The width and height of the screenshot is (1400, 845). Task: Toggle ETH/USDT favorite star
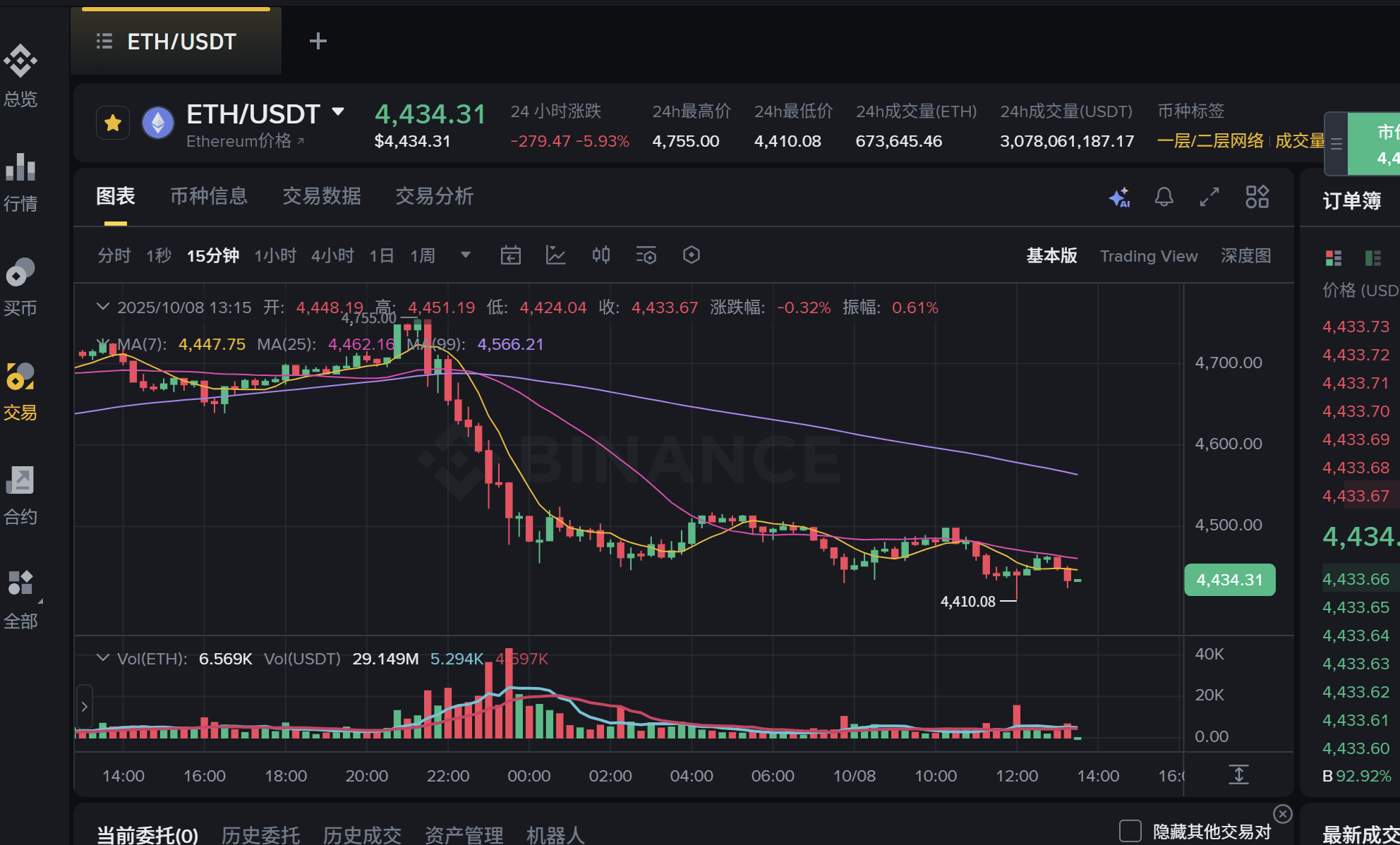point(113,123)
